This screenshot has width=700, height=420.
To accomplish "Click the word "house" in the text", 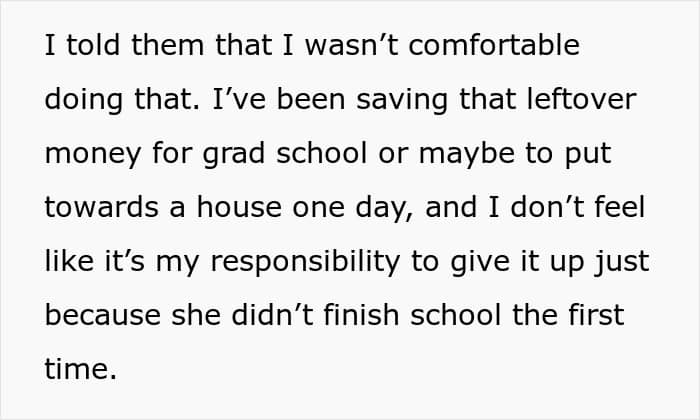I will point(239,207).
